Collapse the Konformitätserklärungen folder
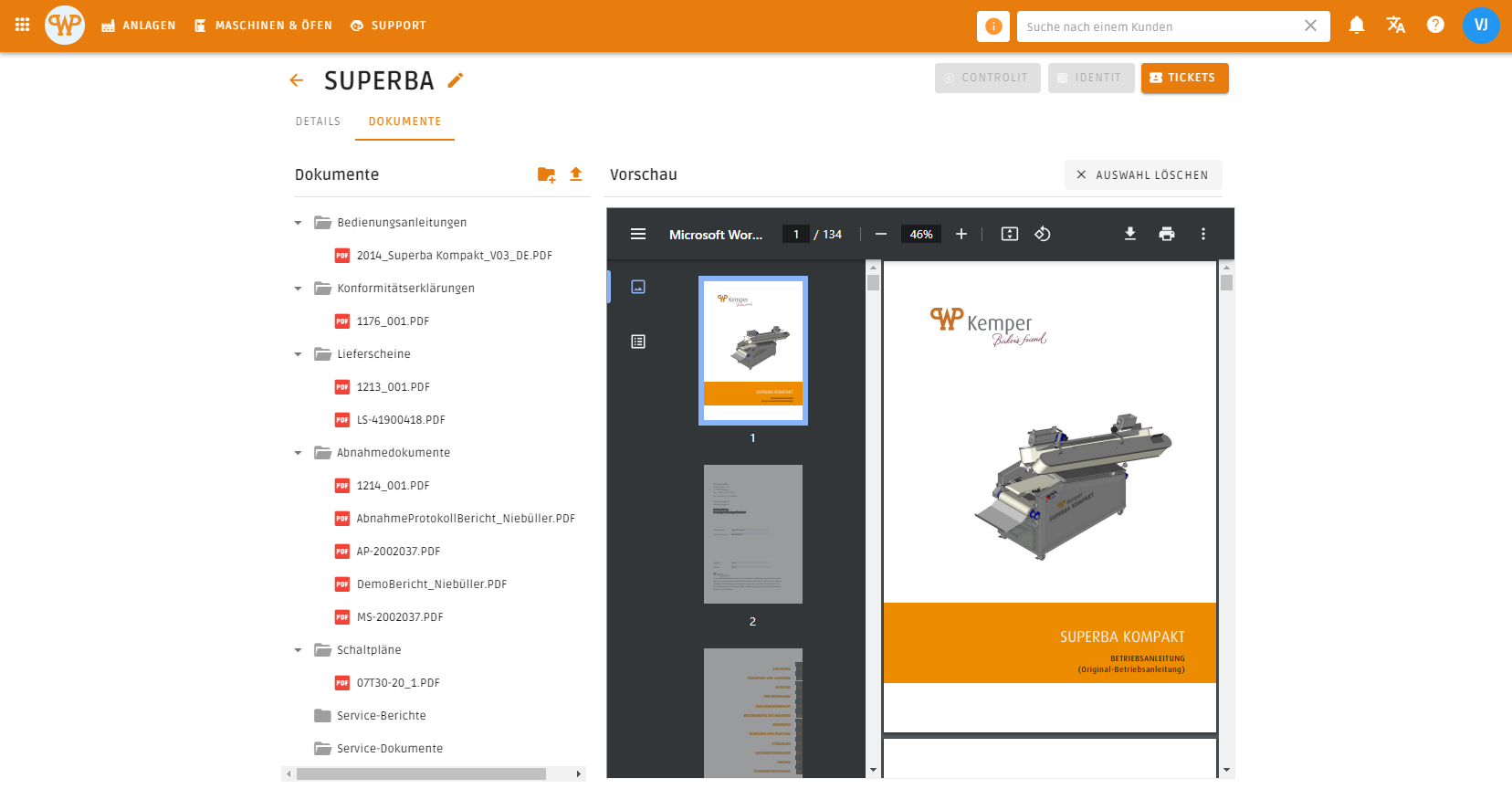This screenshot has height=789, width=1512. 298,289
